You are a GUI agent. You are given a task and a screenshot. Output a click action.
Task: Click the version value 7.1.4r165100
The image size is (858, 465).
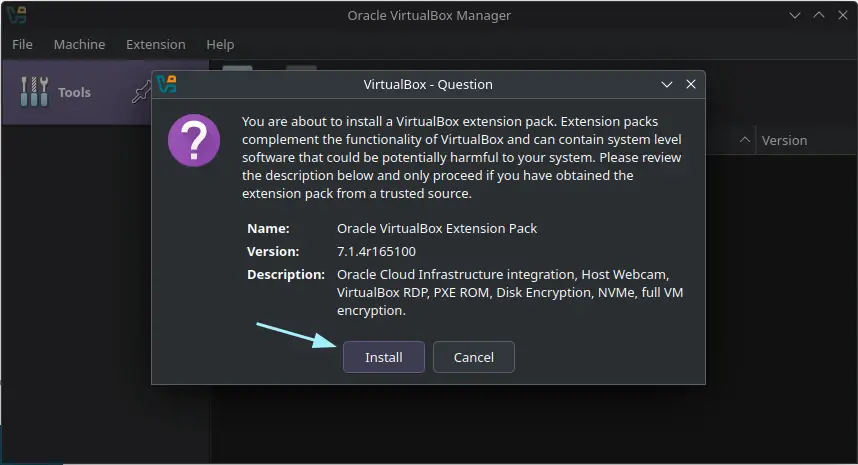(376, 251)
